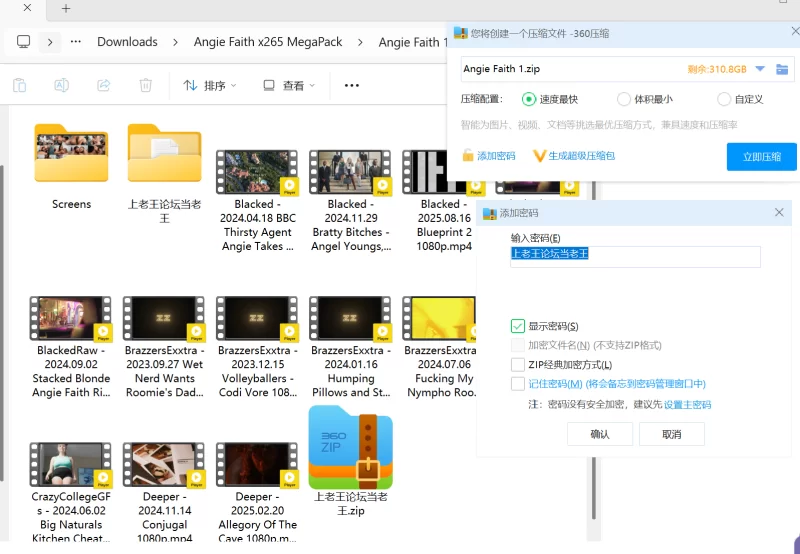The width and height of the screenshot is (800, 554).
Task: Click Downloads in the address breadcrumb
Action: [x=127, y=42]
